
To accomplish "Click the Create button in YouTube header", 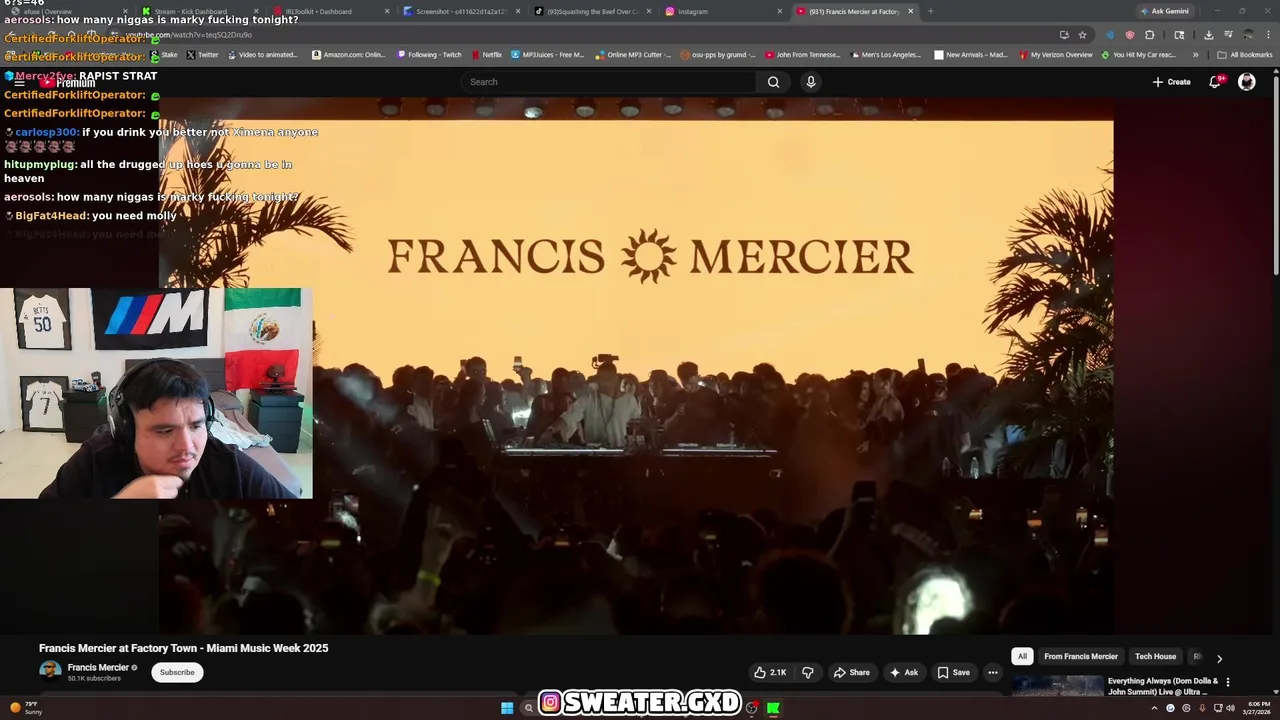I will pyautogui.click(x=1172, y=82).
